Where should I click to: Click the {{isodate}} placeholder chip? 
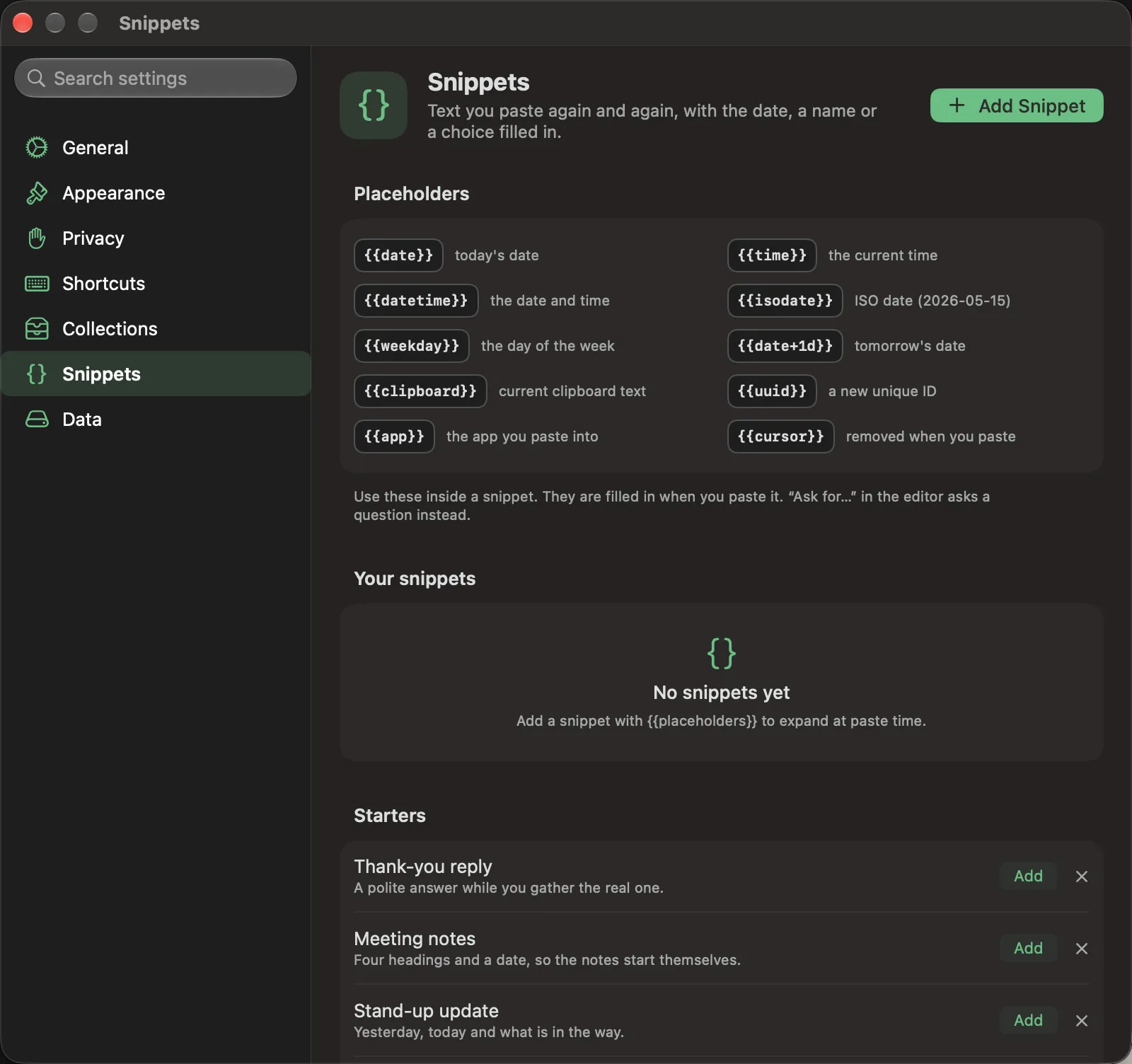(x=785, y=301)
